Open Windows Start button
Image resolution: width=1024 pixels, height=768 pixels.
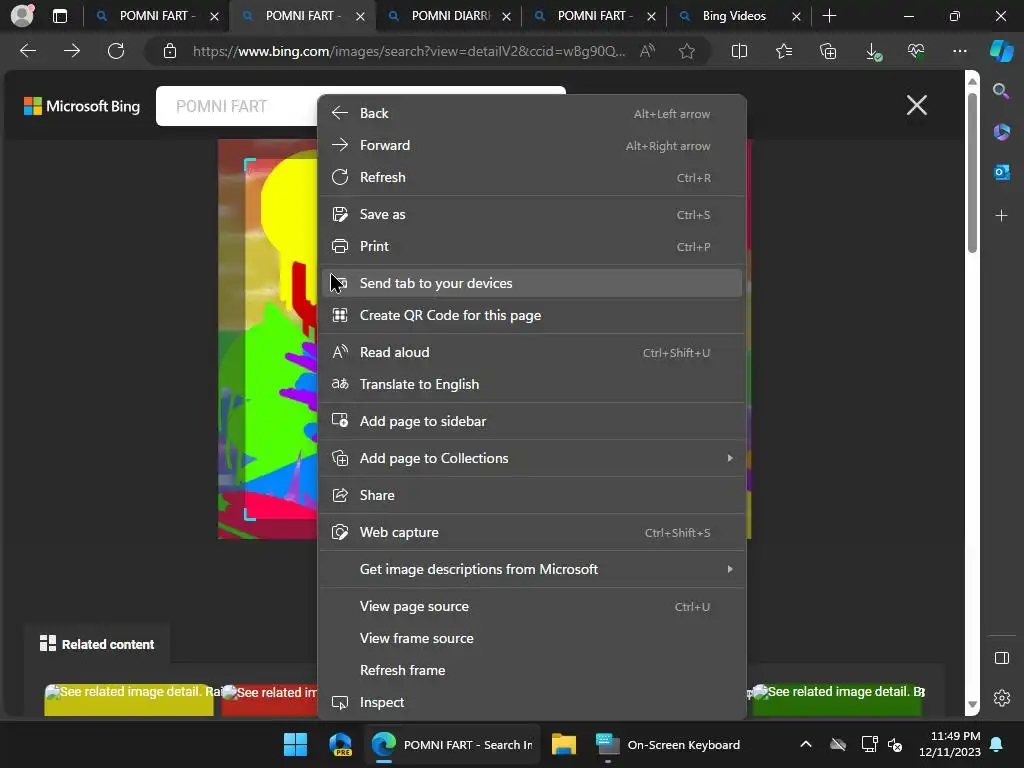pyautogui.click(x=295, y=744)
